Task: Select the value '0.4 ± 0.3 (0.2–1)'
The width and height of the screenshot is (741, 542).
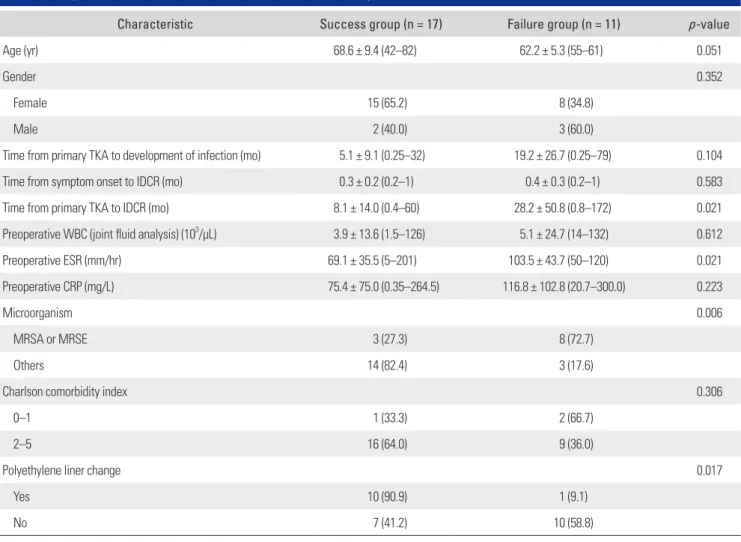Action: point(562,182)
